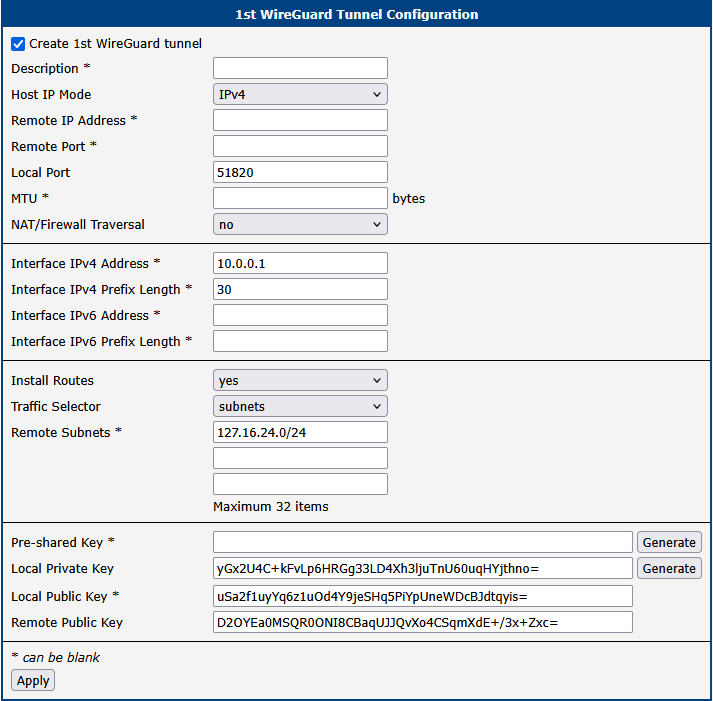Apply the WireGuard tunnel configuration
713x701 pixels.
pos(33,681)
